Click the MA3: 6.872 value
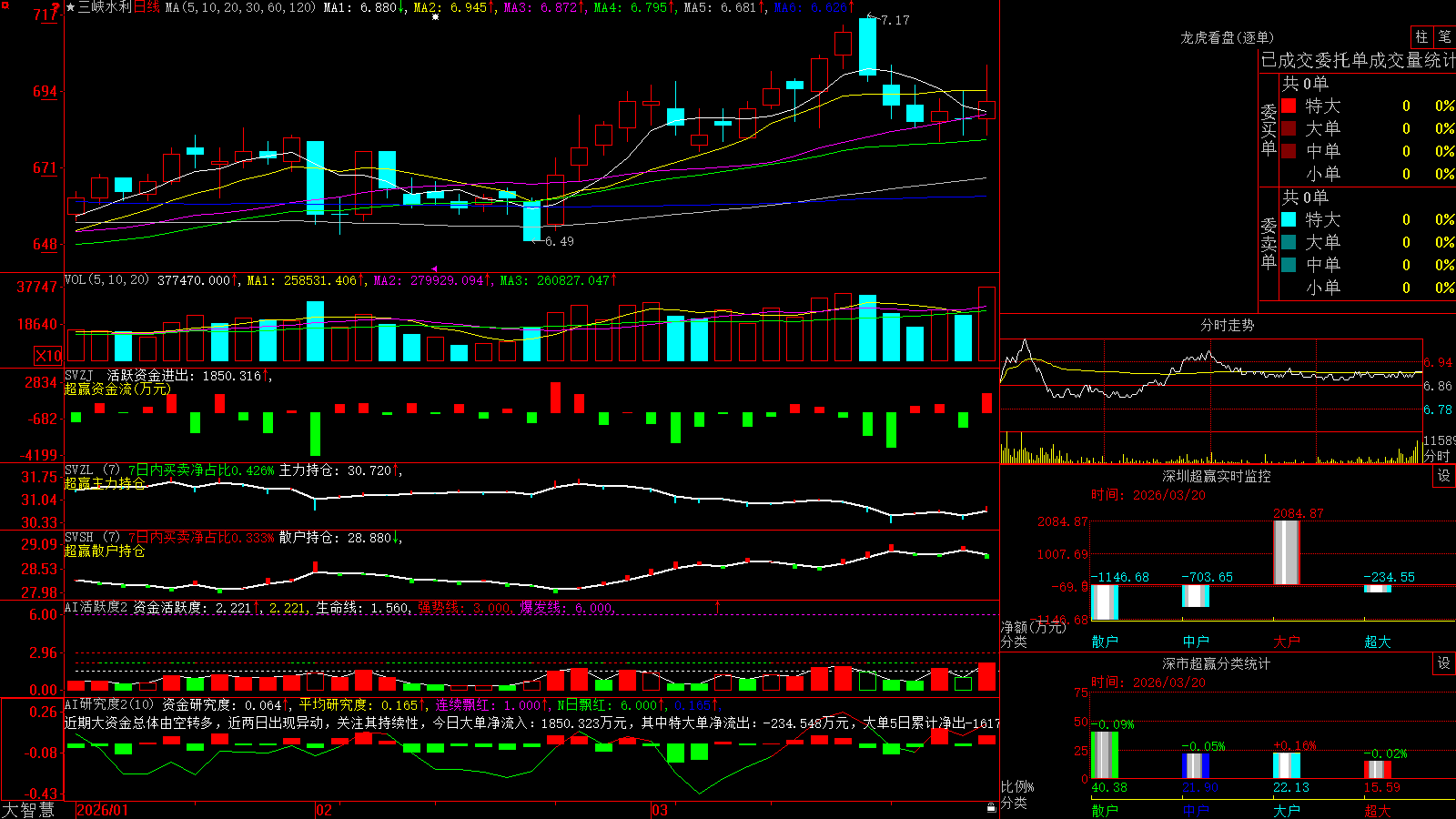This screenshot has width=1456, height=819. (541, 7)
